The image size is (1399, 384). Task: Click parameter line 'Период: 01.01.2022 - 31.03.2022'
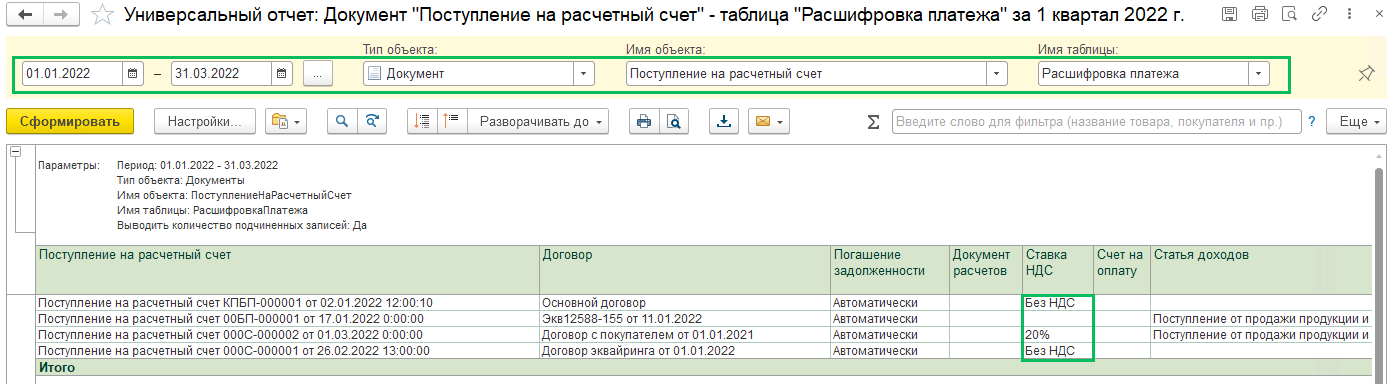(197, 165)
